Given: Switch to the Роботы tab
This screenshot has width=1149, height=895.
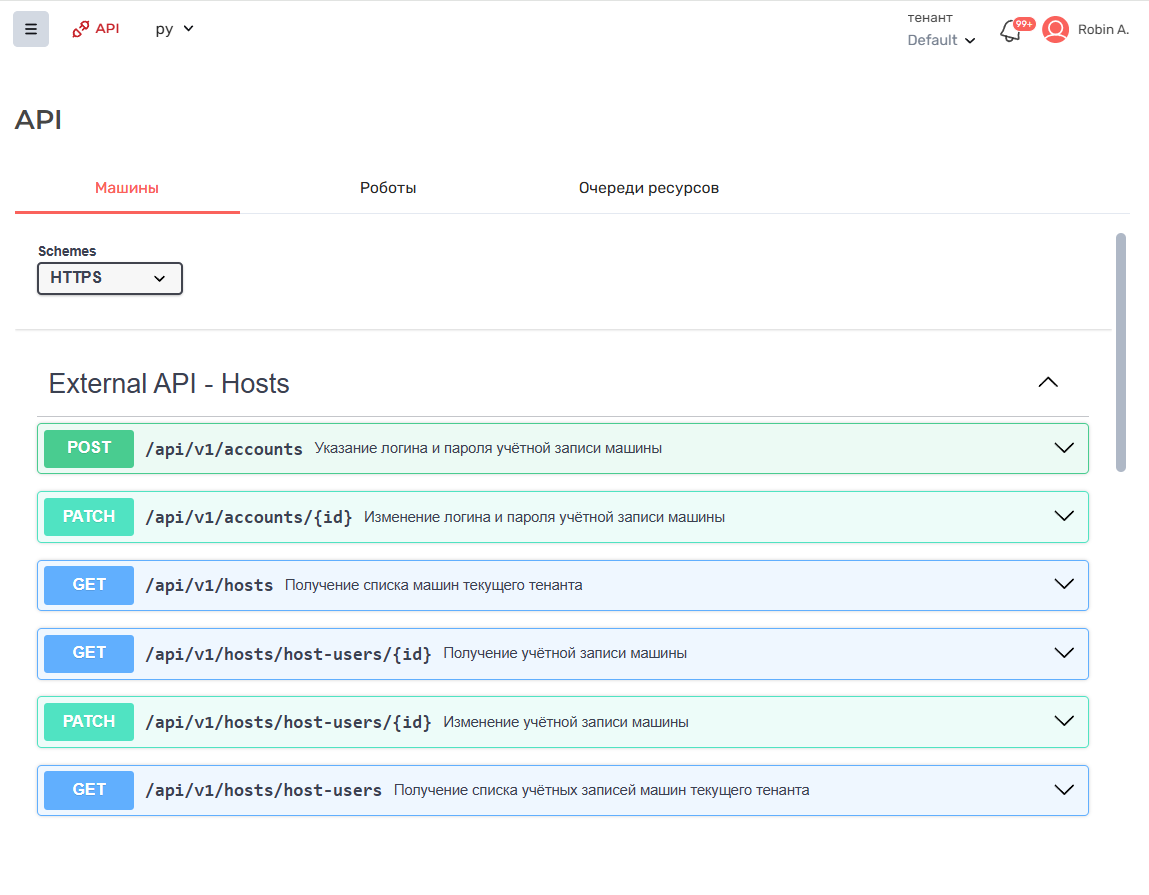Looking at the screenshot, I should click(x=388, y=188).
